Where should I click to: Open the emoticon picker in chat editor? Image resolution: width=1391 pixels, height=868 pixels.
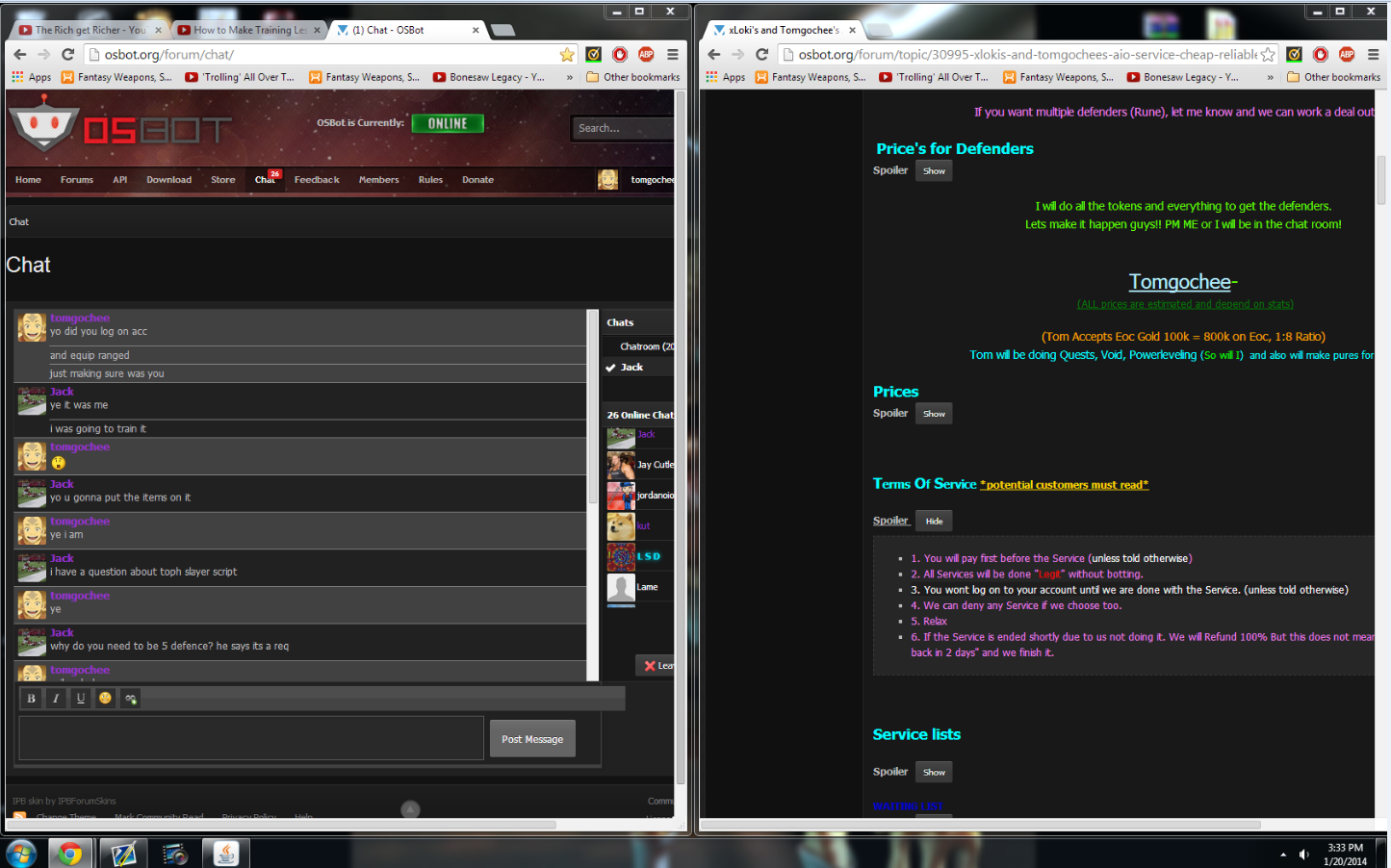coord(105,699)
